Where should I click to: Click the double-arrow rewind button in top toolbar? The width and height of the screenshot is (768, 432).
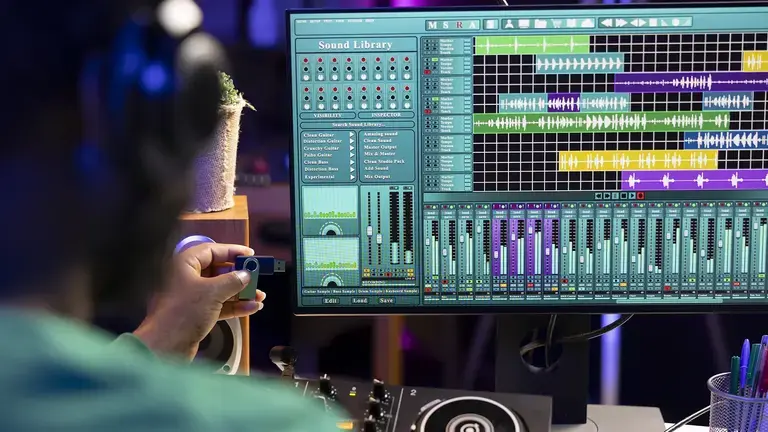tap(607, 23)
